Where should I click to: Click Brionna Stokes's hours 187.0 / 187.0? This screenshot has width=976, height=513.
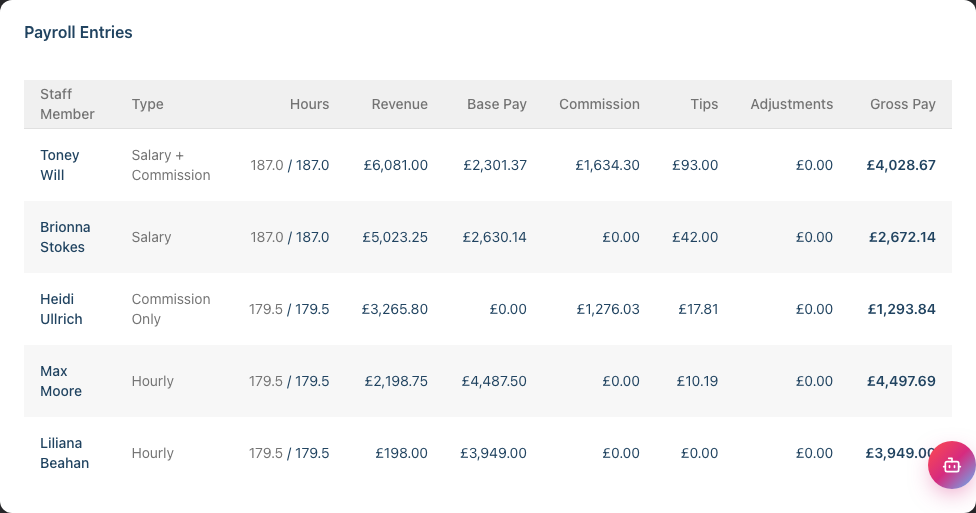(289, 237)
